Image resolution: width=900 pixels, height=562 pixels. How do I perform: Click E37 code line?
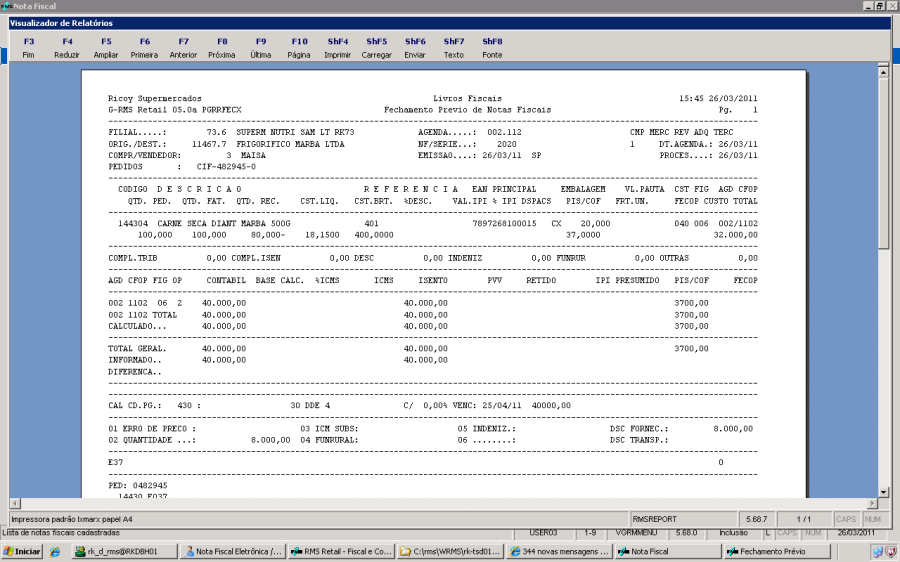tap(115, 463)
